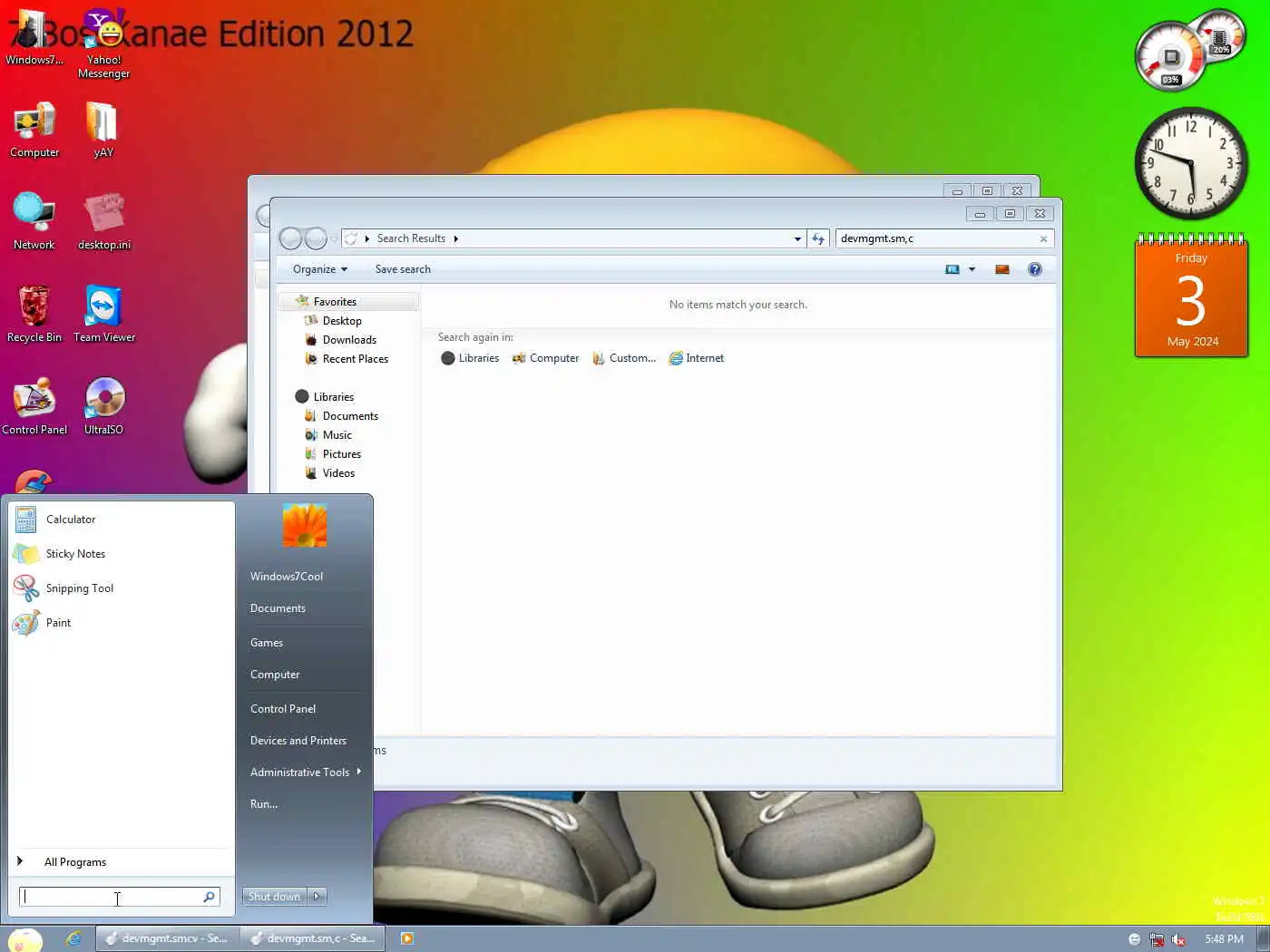The height and width of the screenshot is (952, 1270).
Task: Open Computer in Start menu right pane
Action: coord(304,675)
